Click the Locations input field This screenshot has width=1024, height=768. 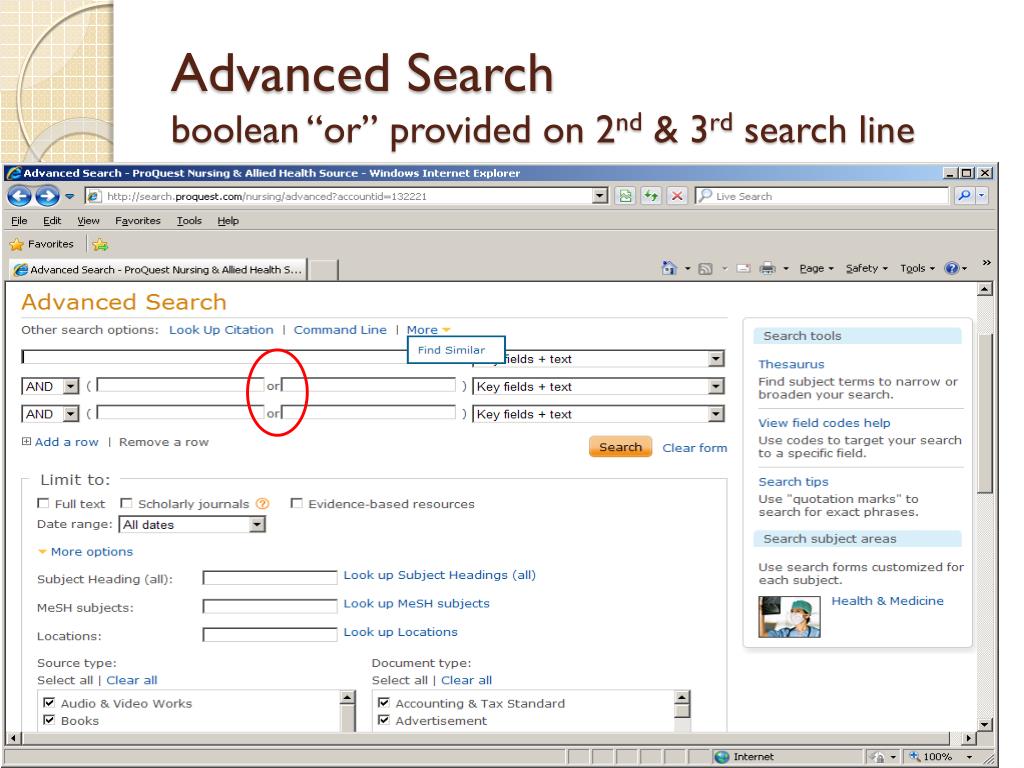click(x=270, y=635)
